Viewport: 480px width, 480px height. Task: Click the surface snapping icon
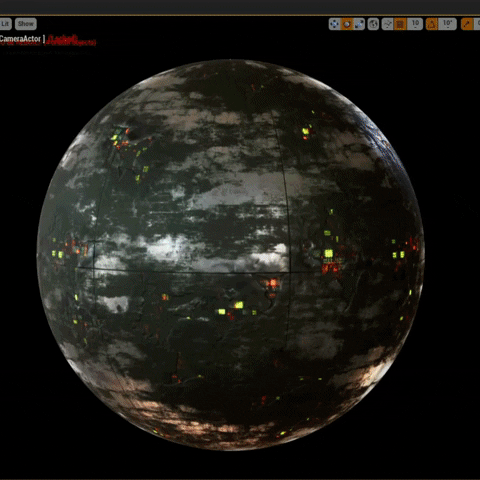tap(387, 24)
